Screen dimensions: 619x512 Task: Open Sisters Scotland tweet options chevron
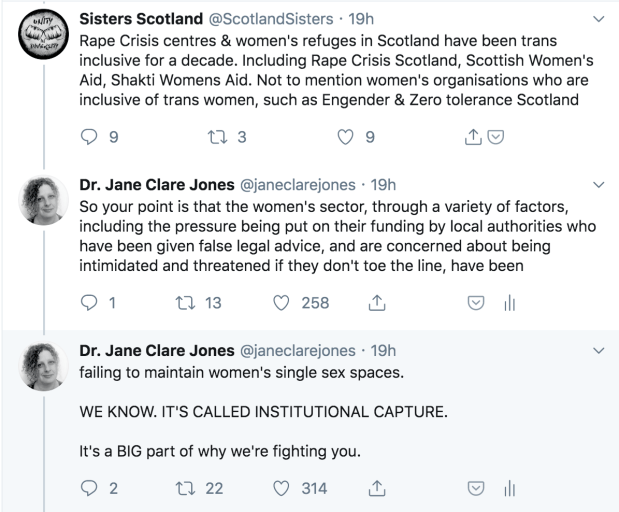(x=599, y=18)
